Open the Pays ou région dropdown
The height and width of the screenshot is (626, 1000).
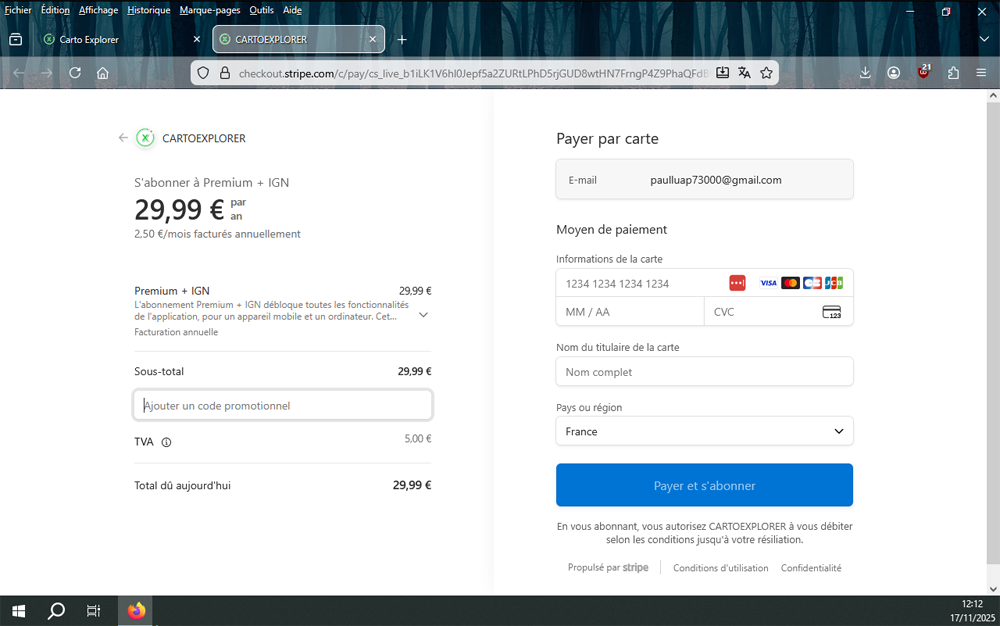(704, 432)
